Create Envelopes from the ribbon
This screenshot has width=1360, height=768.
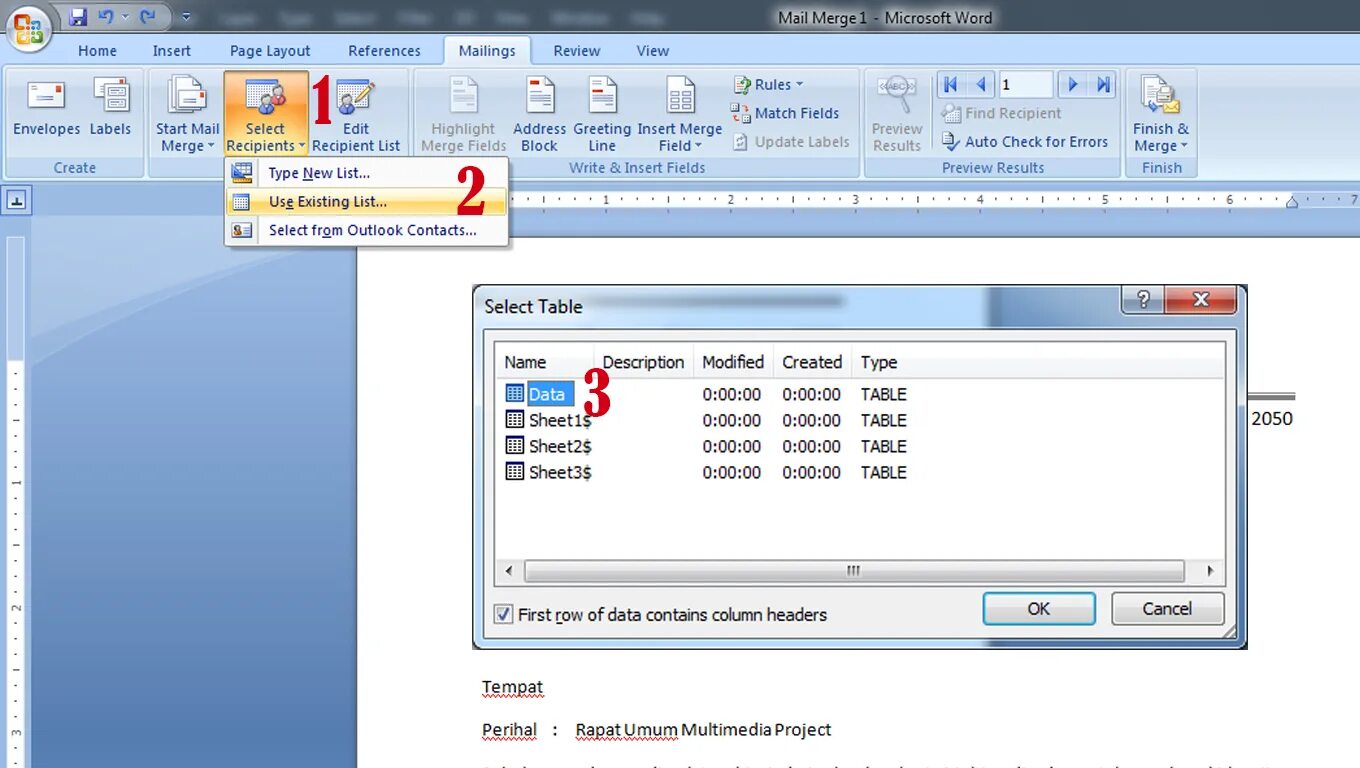tap(46, 110)
